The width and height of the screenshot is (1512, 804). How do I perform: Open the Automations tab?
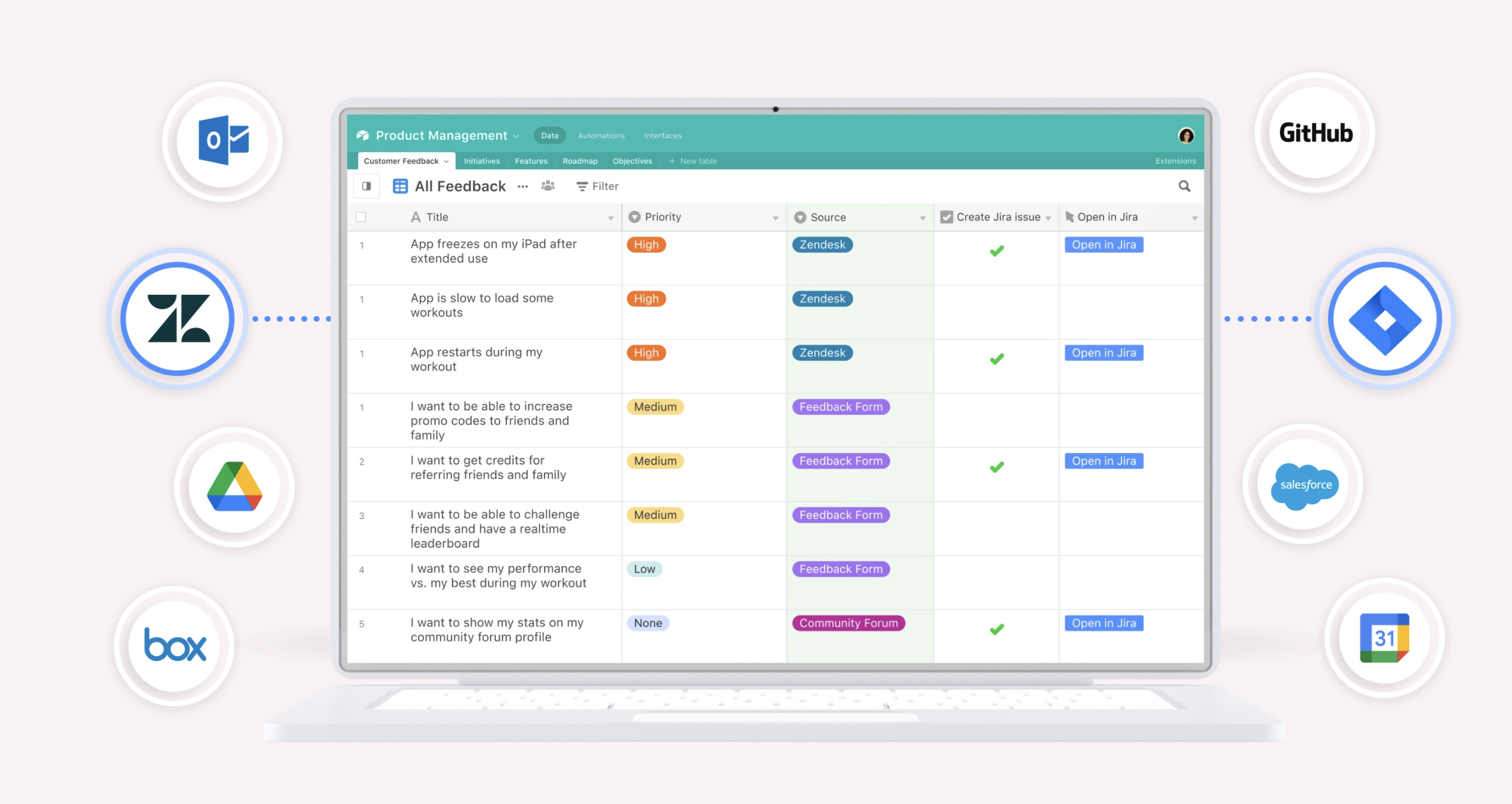(x=601, y=135)
